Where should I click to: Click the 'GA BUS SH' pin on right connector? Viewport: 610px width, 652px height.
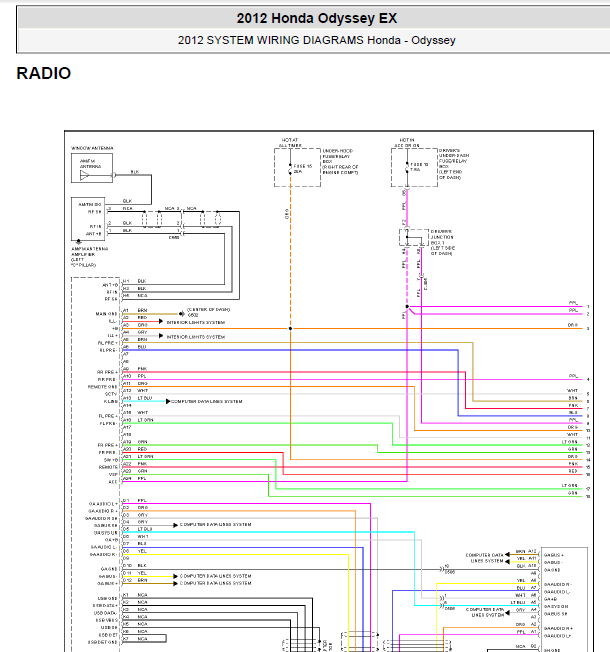(x=555, y=614)
